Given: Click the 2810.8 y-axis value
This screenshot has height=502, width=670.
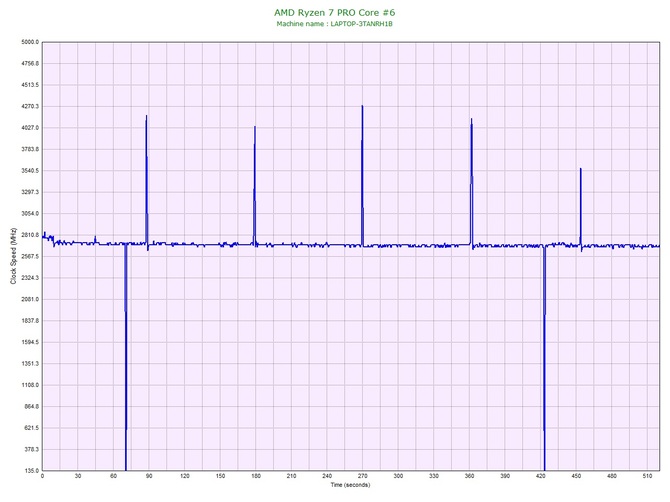Looking at the screenshot, I should coord(30,235).
